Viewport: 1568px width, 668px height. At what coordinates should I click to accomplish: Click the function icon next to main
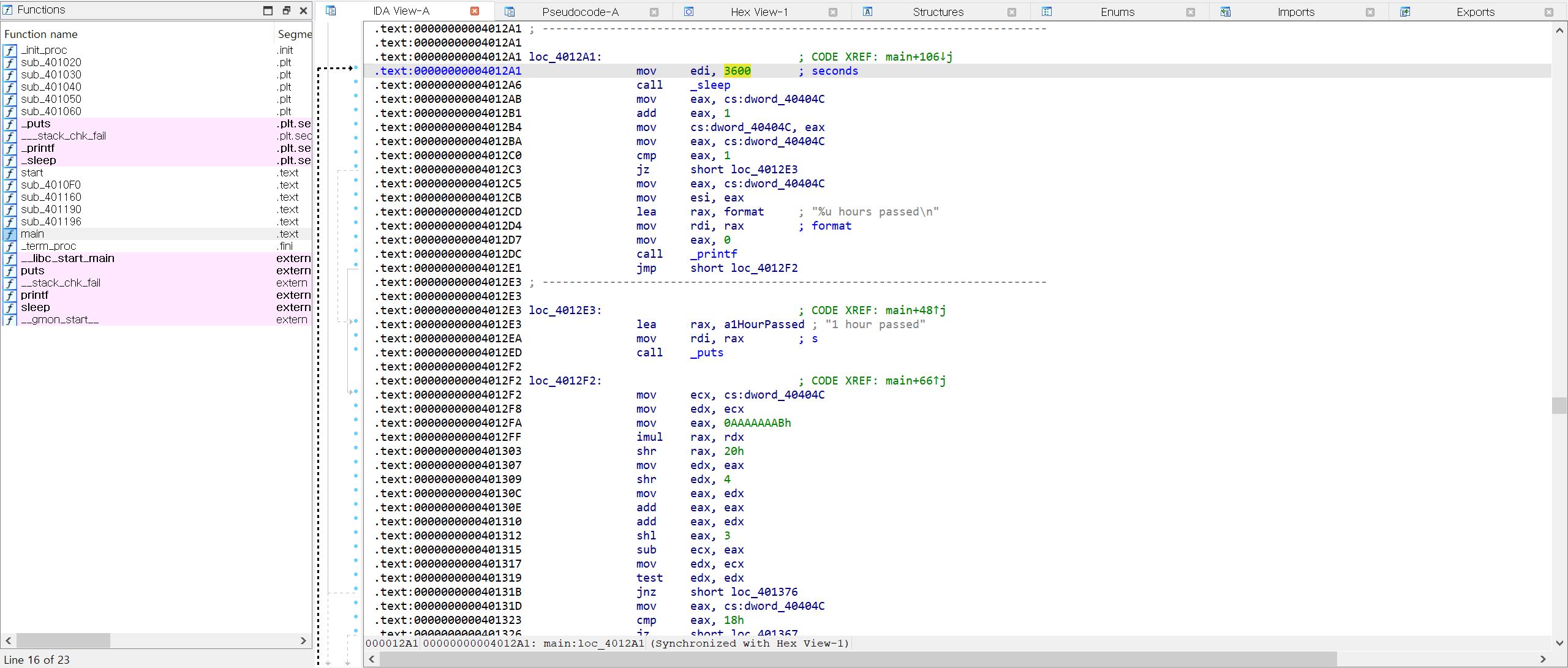[x=10, y=234]
